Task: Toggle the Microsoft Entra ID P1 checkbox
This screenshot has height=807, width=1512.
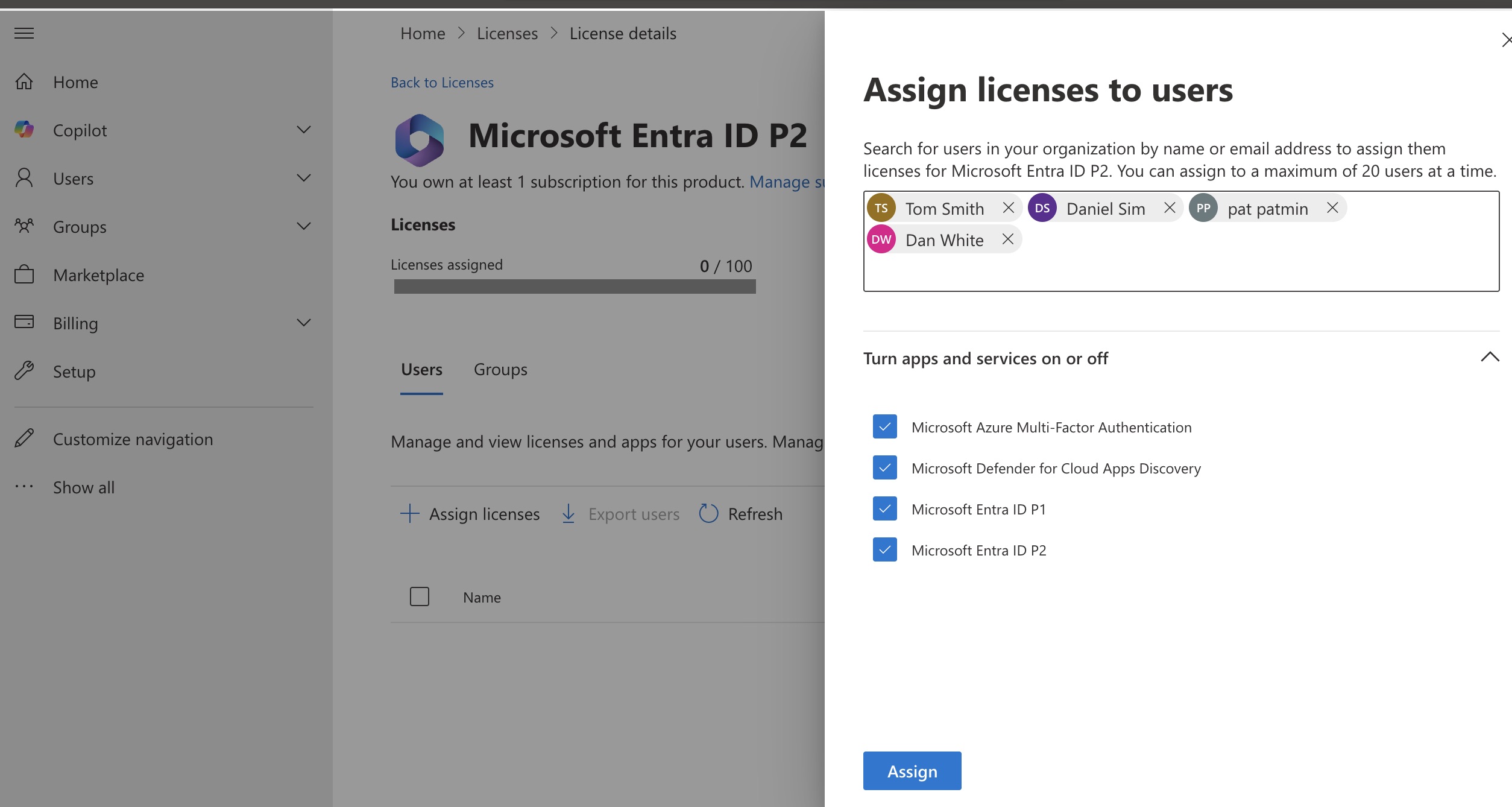Action: [x=885, y=508]
